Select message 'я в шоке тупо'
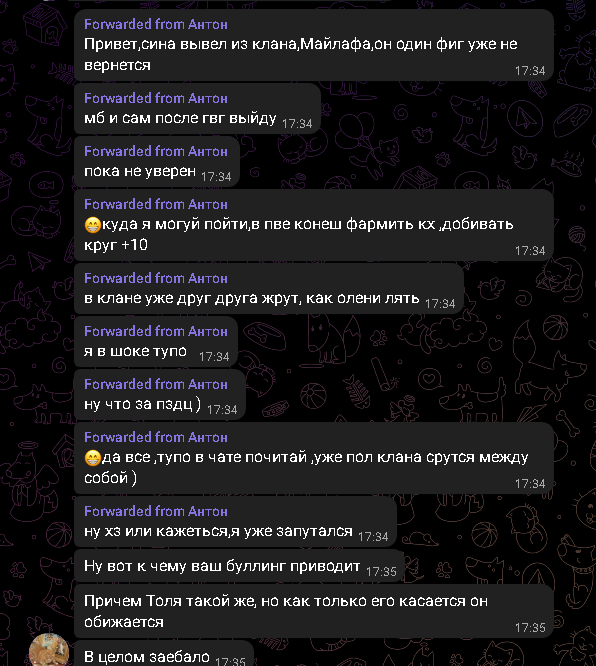 155,341
